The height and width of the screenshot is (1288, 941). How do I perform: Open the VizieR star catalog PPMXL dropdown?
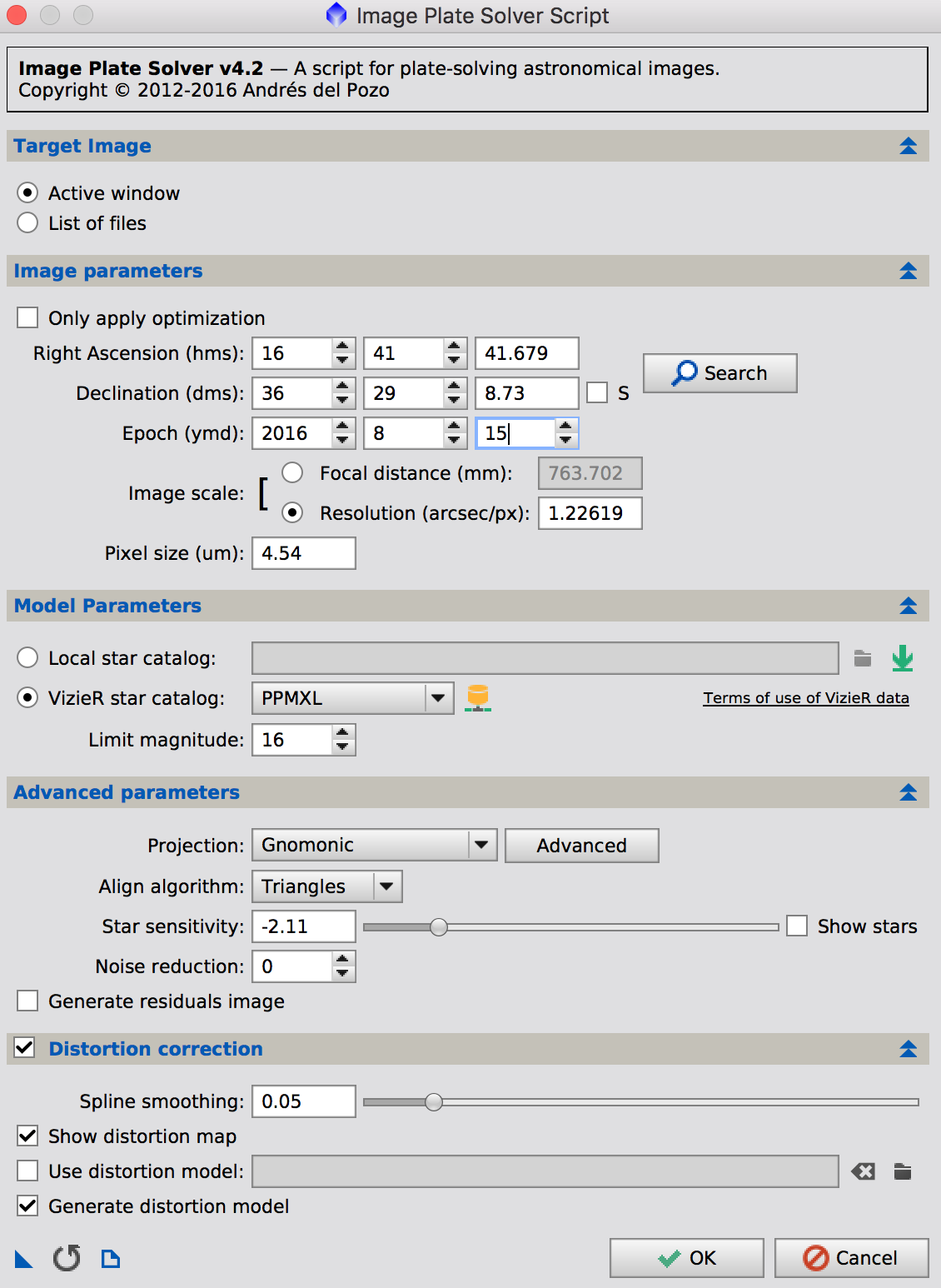(438, 698)
